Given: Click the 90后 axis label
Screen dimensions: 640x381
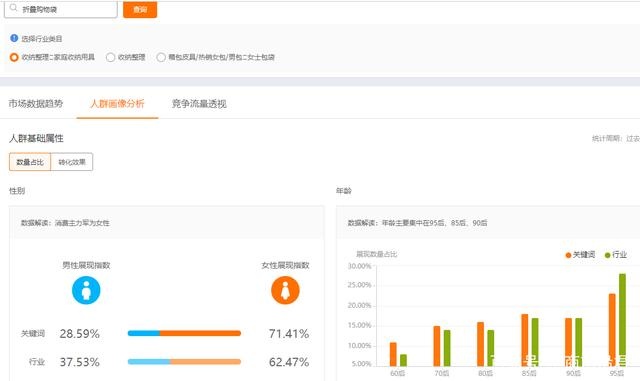Looking at the screenshot, I should (573, 373).
